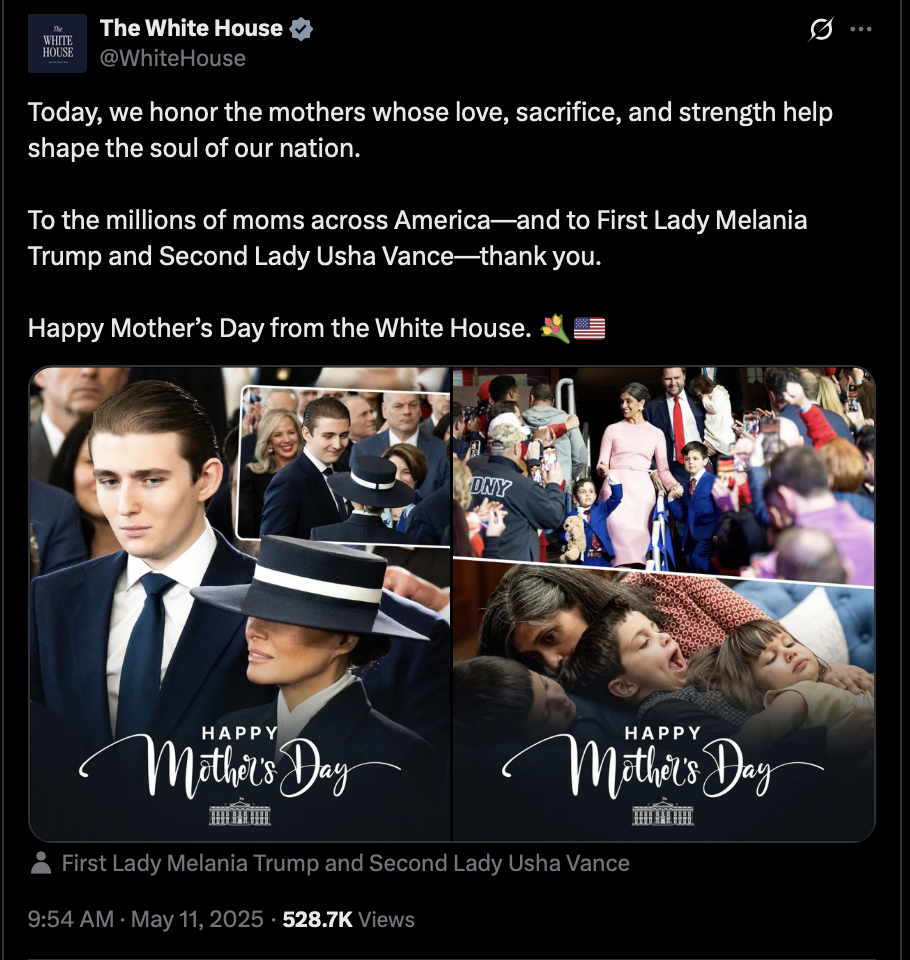Open the right Usha Vance collage image
The height and width of the screenshot is (960, 910).
pyautogui.click(x=664, y=604)
